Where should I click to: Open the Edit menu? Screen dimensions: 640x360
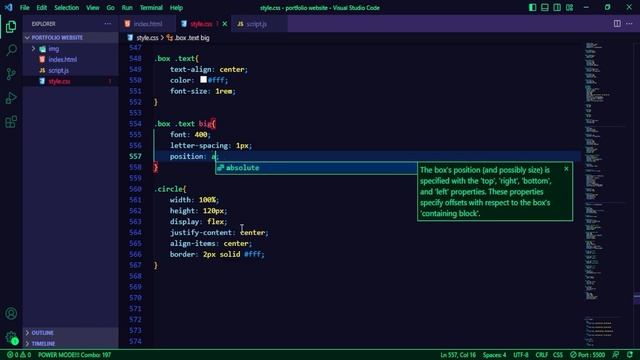pos(42,7)
